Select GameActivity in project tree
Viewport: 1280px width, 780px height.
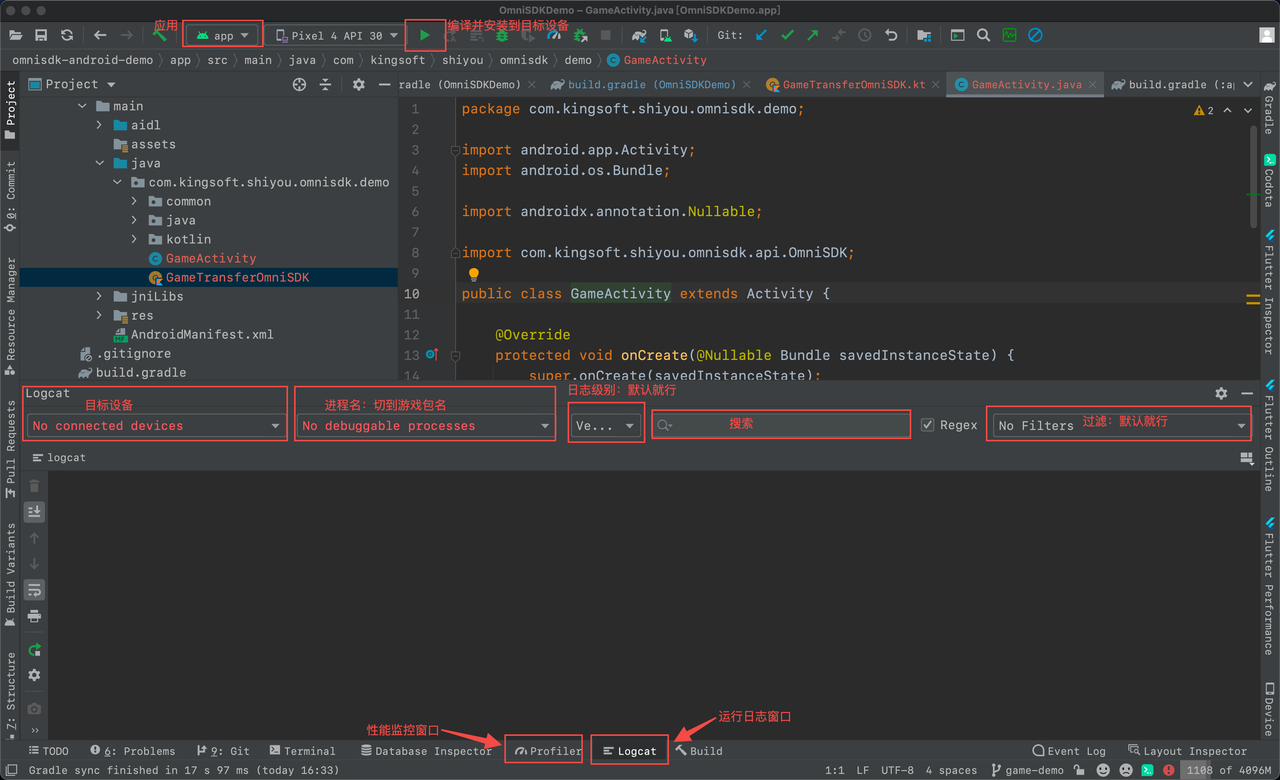pos(211,258)
